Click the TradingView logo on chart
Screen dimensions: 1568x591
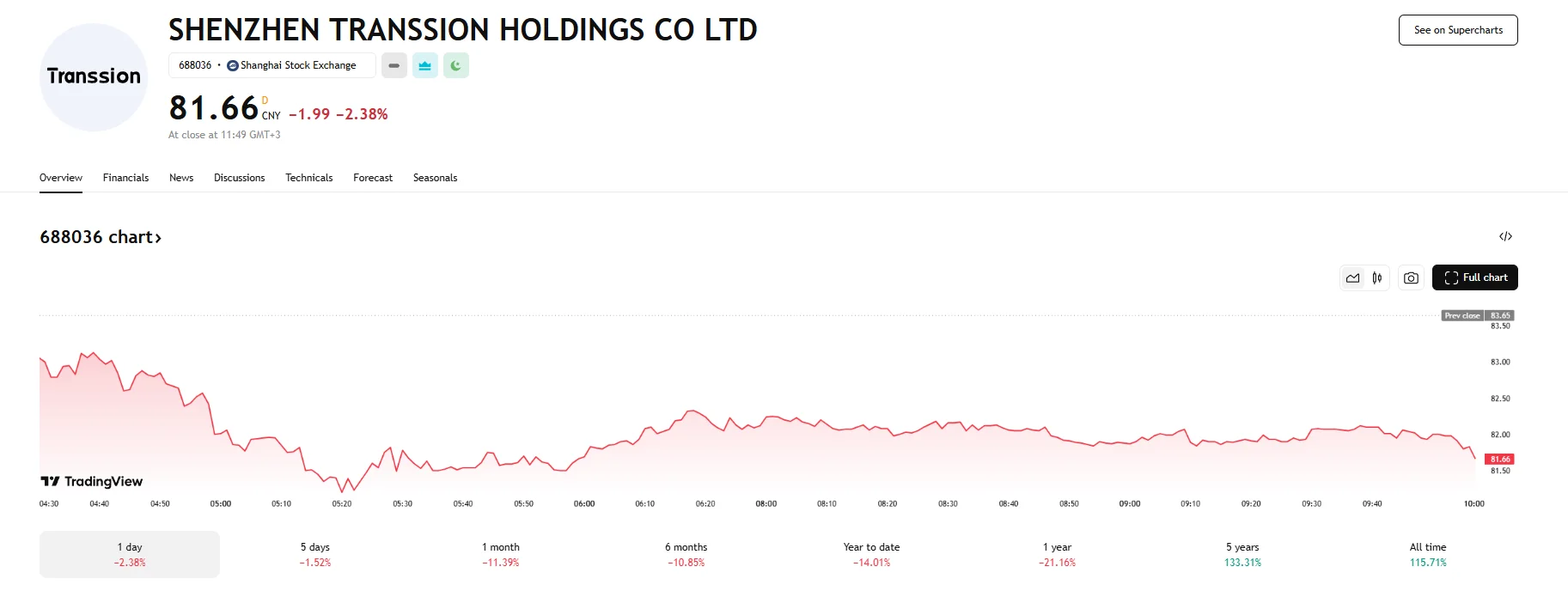point(92,481)
